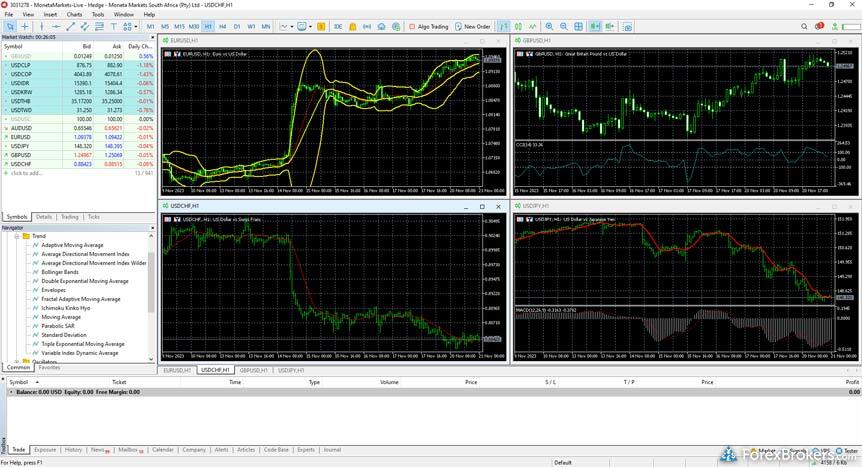Switch chart to H4 timeframe

tap(223, 26)
